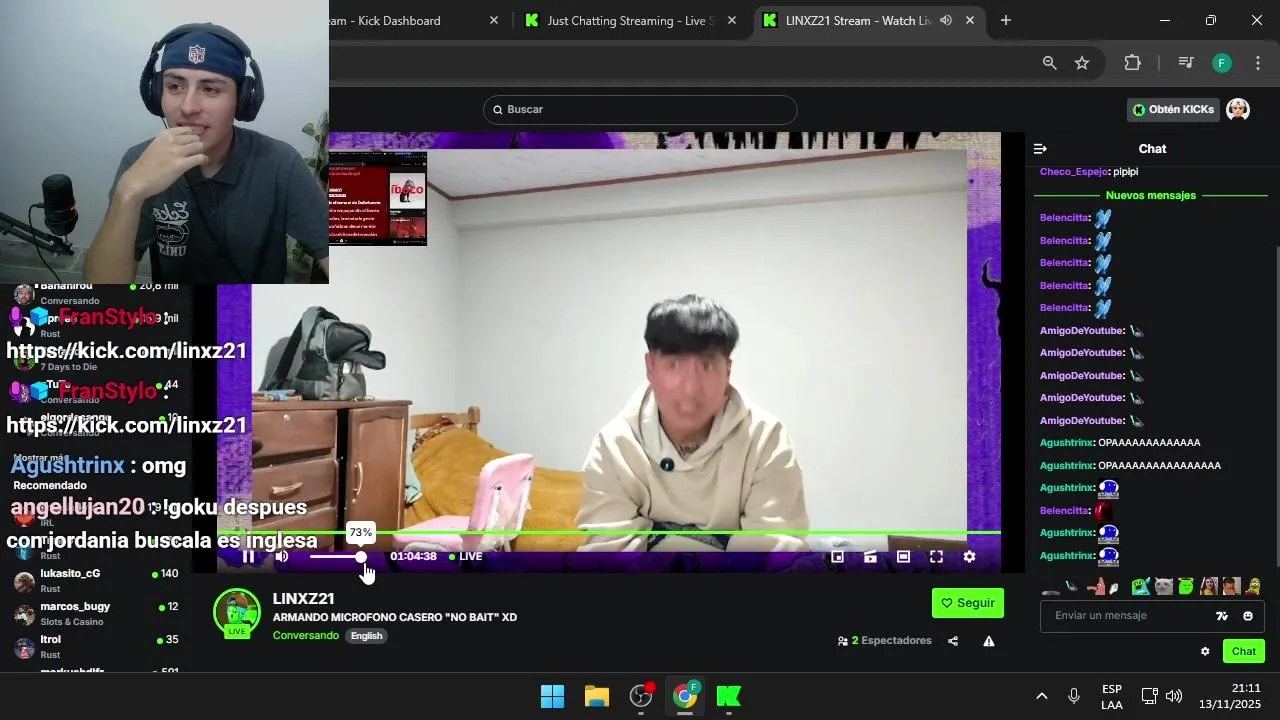The height and width of the screenshot is (720, 1280).
Task: Open Chrome media controls icon
Action: point(1186,63)
